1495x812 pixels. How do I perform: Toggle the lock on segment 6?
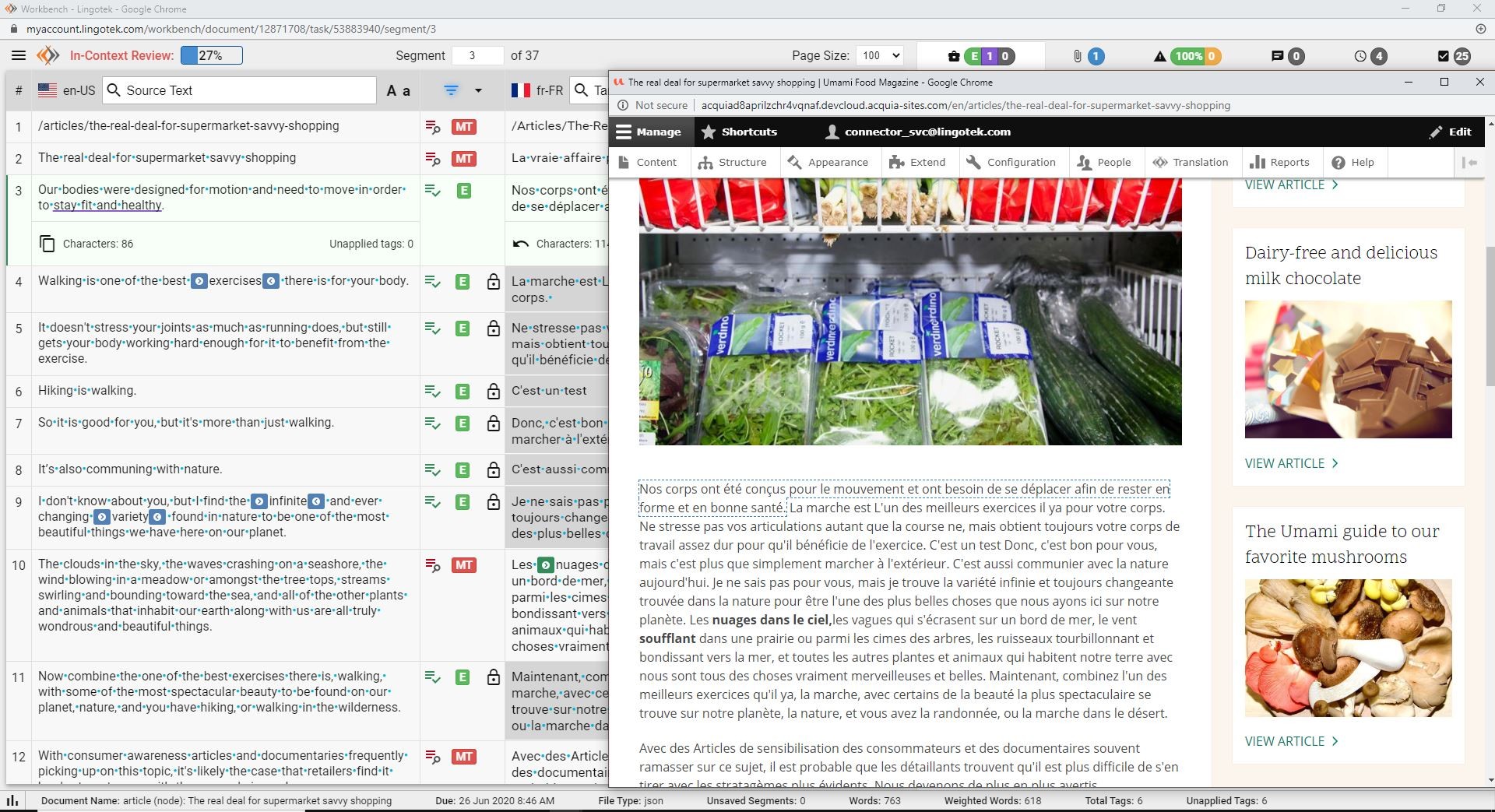coord(493,392)
